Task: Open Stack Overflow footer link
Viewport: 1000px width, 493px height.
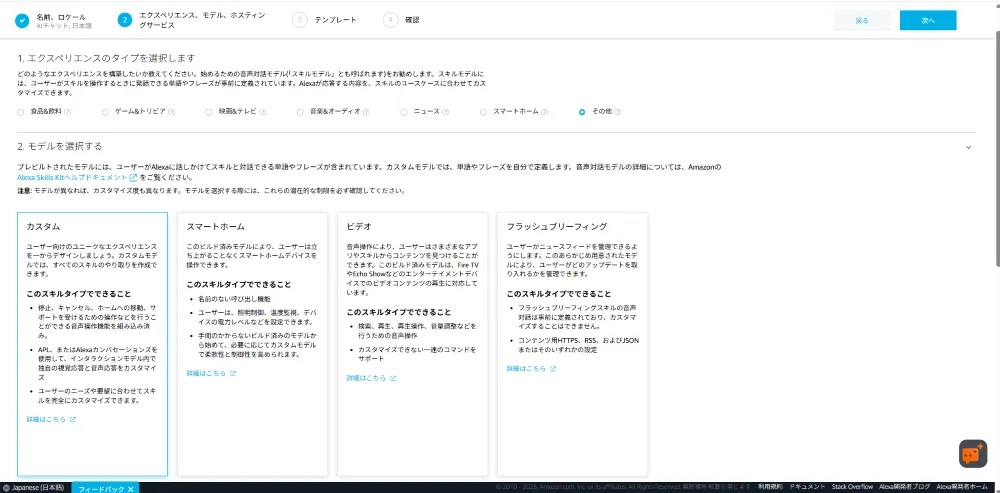Action: click(x=851, y=487)
